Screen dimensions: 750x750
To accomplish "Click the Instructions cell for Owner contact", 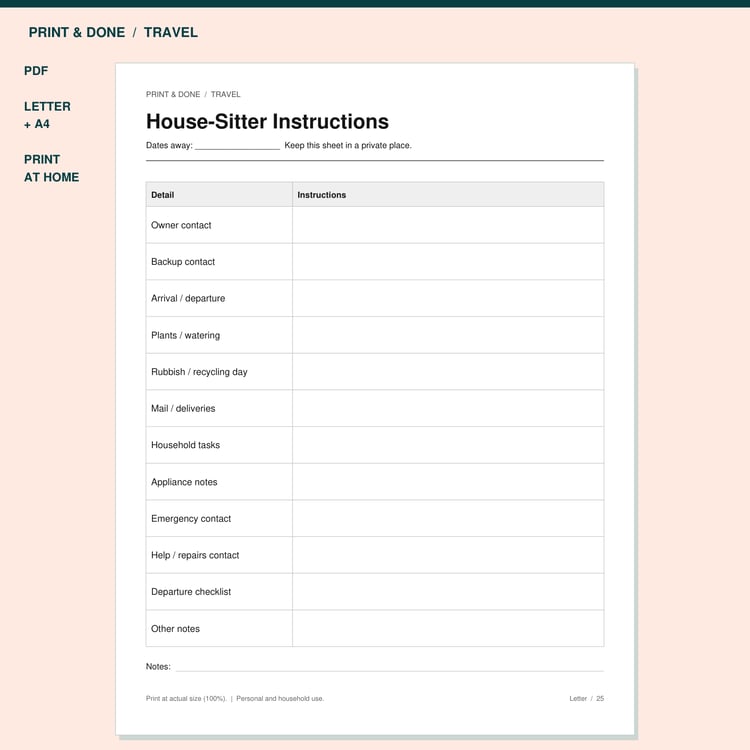I will coord(448,225).
